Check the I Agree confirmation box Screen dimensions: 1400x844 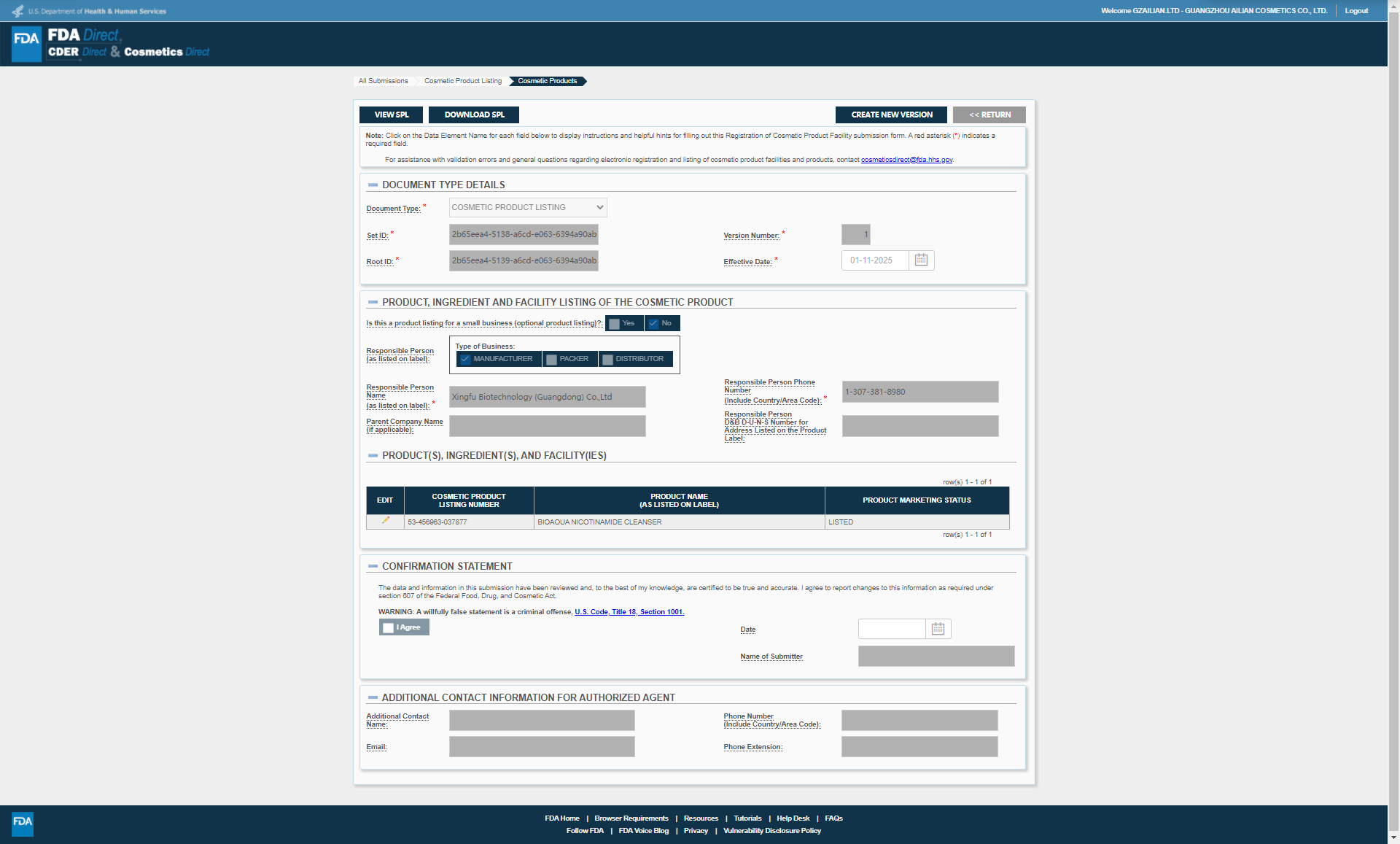389,628
